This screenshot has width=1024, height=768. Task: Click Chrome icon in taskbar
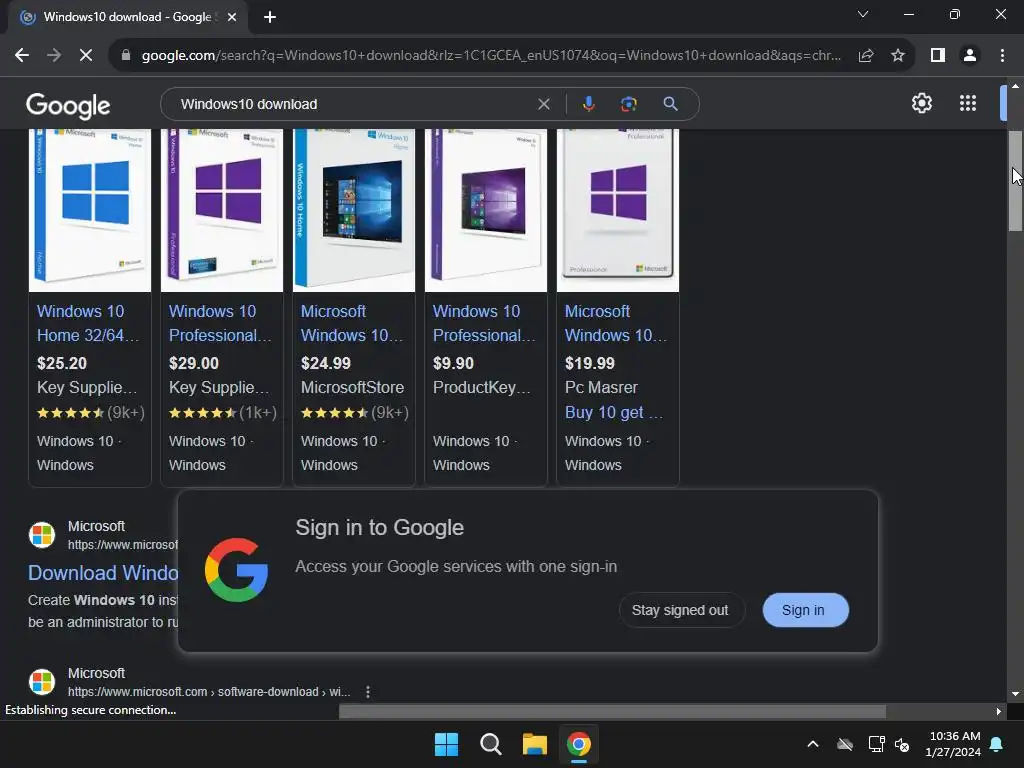(x=579, y=744)
